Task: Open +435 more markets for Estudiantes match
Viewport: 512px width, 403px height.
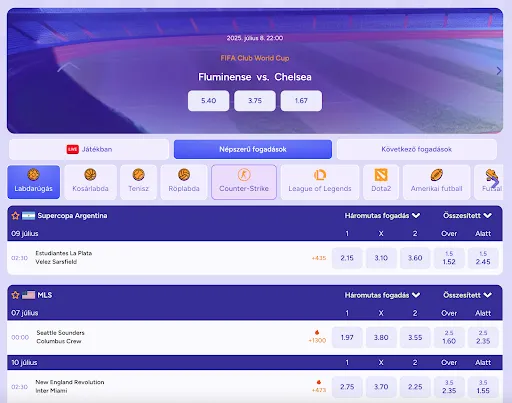Action: 319,258
